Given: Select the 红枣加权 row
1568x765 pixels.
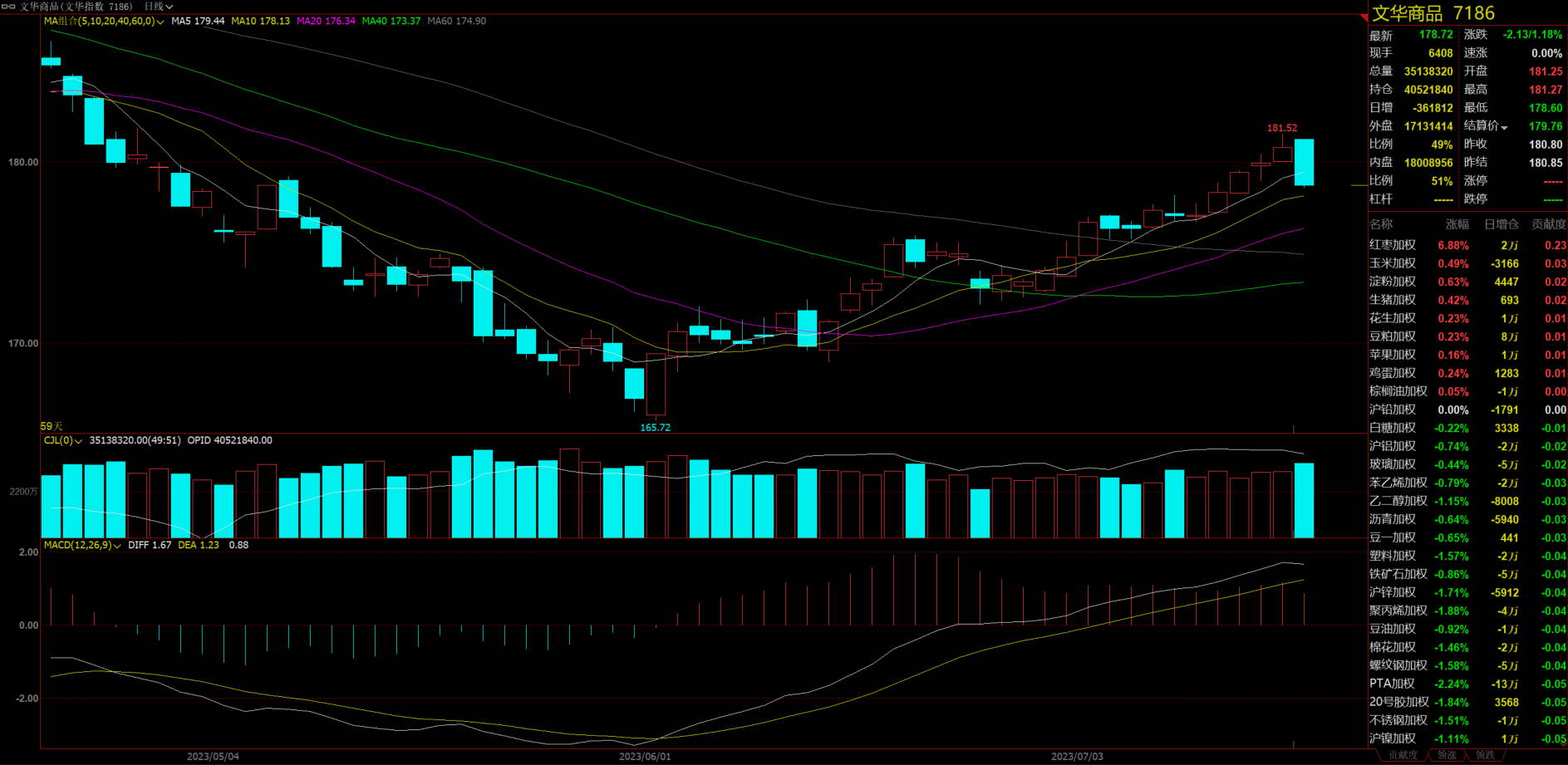Looking at the screenshot, I should tap(1467, 246).
